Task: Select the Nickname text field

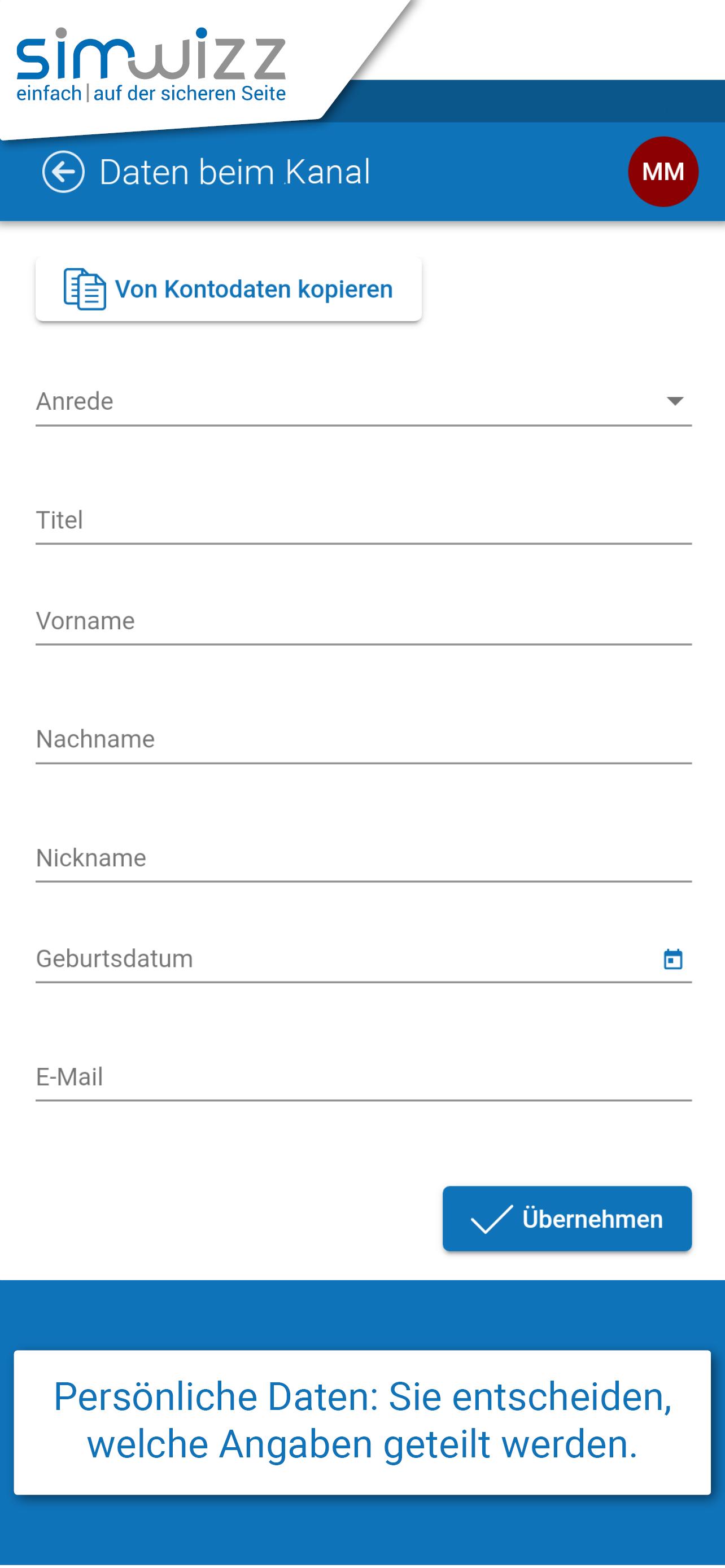Action: pyautogui.click(x=364, y=859)
